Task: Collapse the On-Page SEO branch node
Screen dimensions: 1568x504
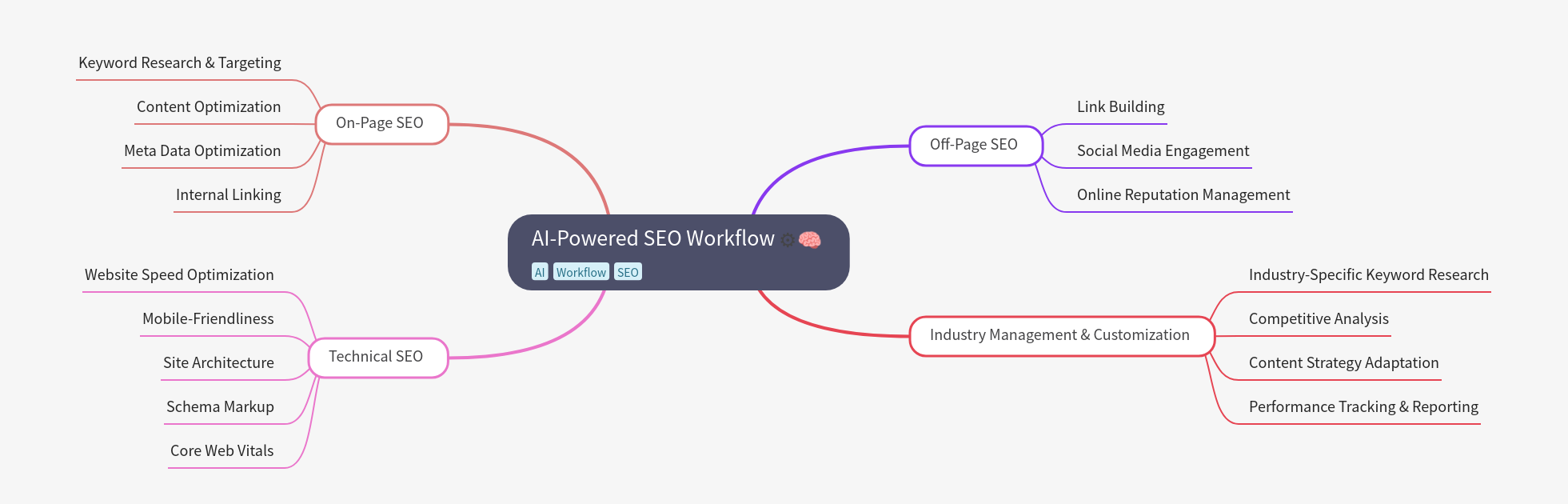Action: [x=381, y=124]
